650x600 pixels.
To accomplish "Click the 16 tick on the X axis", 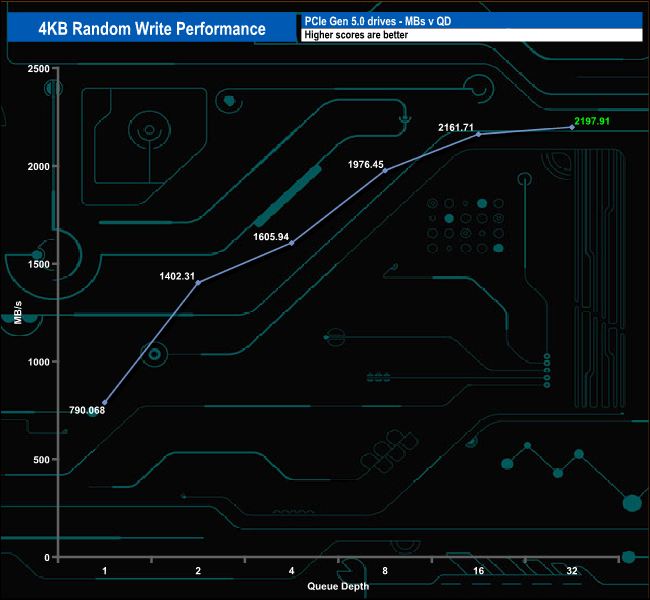I will pos(478,571).
